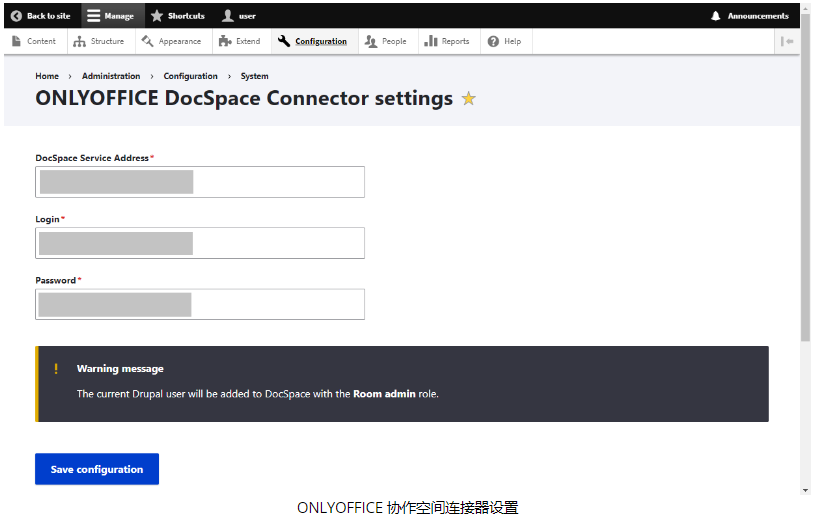Click the DocSpace Service Address label
This screenshot has height=521, width=815.
click(x=92, y=158)
